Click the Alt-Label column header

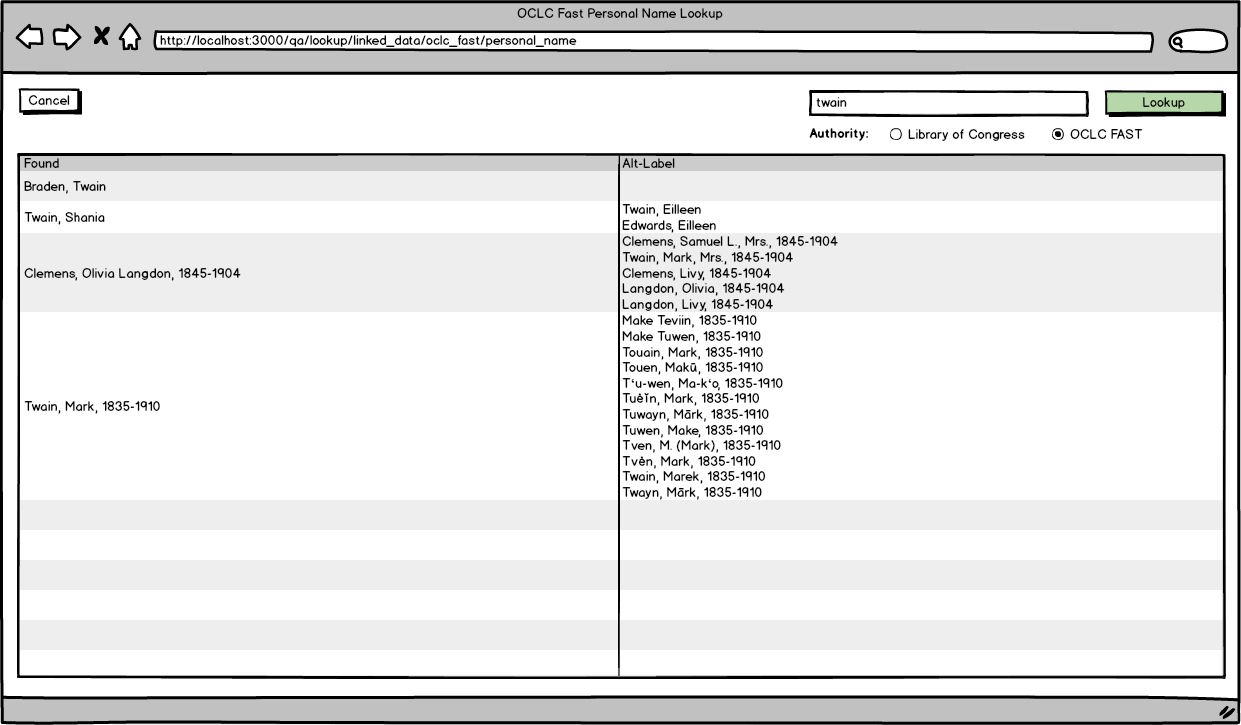[922, 163]
